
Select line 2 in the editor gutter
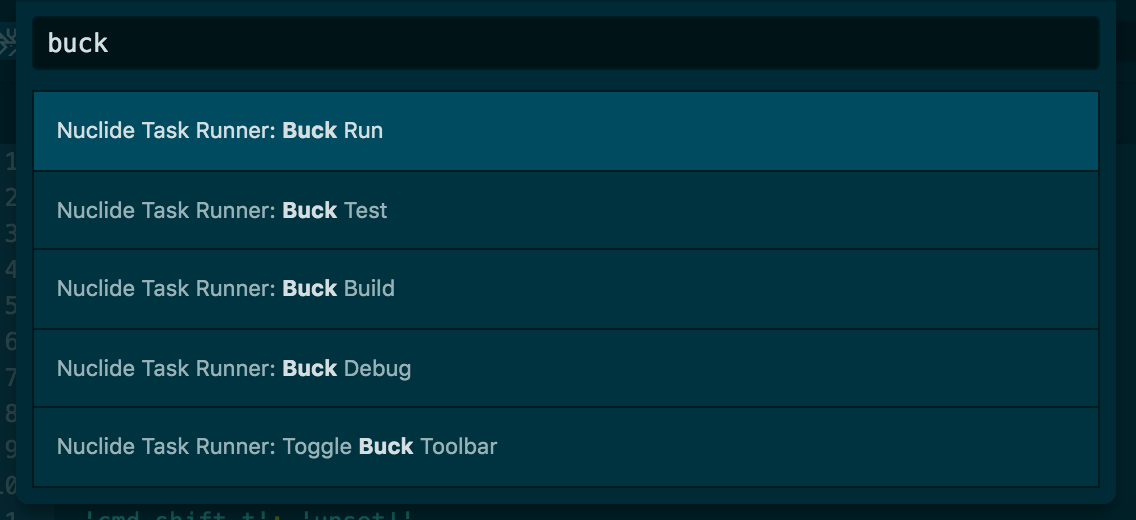click(10, 197)
